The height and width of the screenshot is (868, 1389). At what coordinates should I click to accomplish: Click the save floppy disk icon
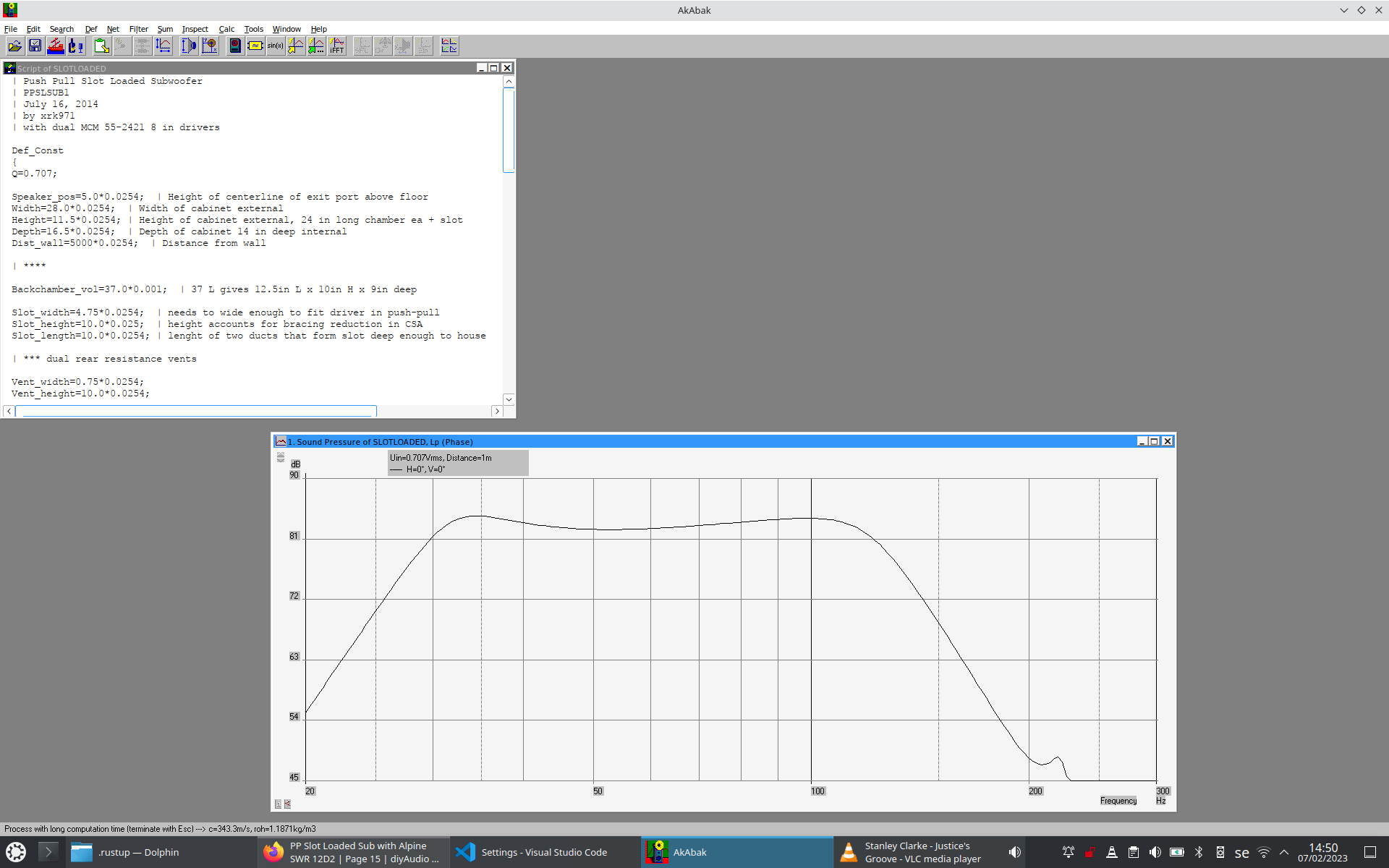[x=35, y=46]
